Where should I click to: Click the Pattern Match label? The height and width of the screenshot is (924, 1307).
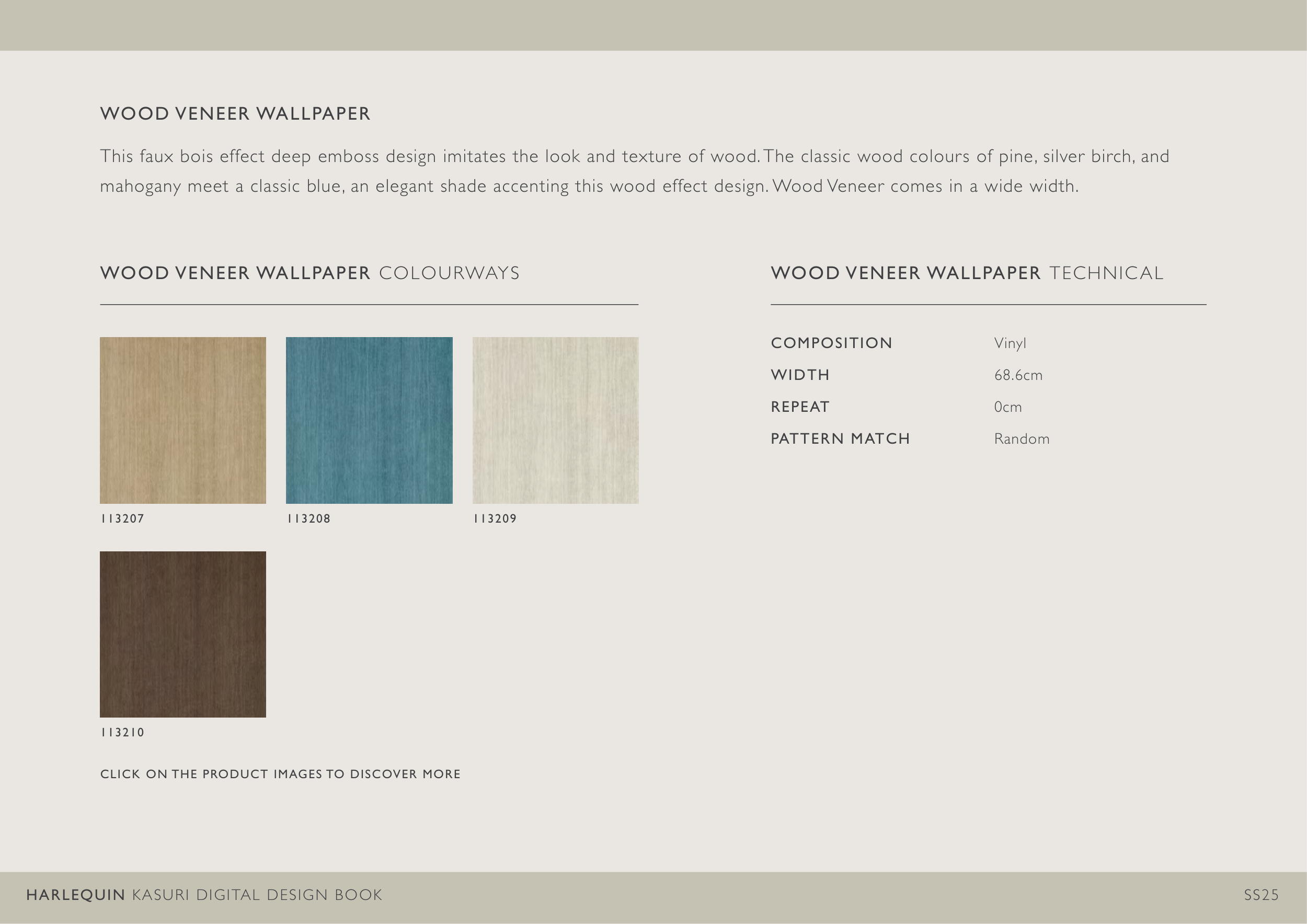(840, 438)
